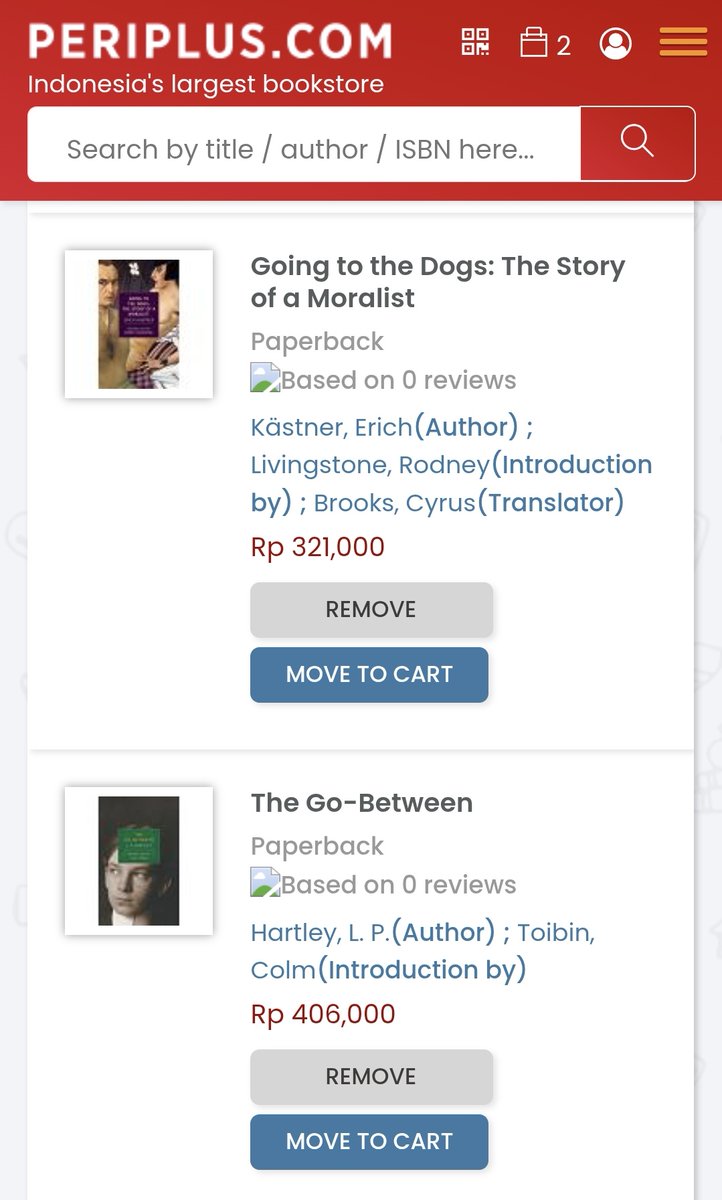View translator Brooks, Cyrus
The image size is (722, 1200).
point(395,503)
